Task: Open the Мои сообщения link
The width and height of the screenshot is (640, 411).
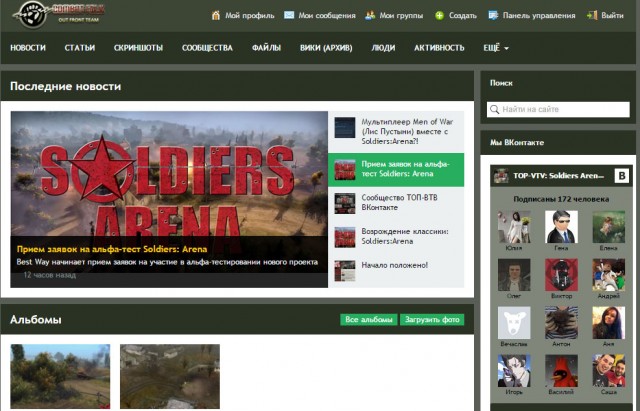Action: [x=327, y=16]
